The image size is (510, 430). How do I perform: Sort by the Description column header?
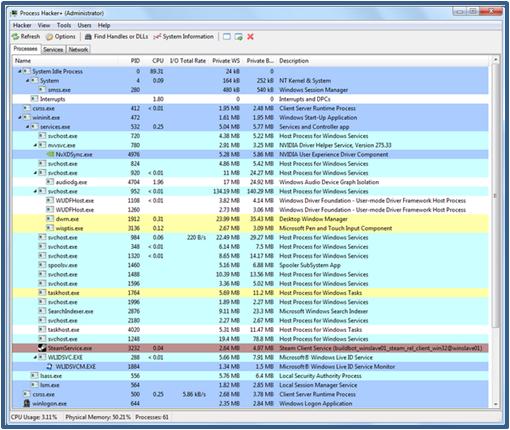pos(383,61)
